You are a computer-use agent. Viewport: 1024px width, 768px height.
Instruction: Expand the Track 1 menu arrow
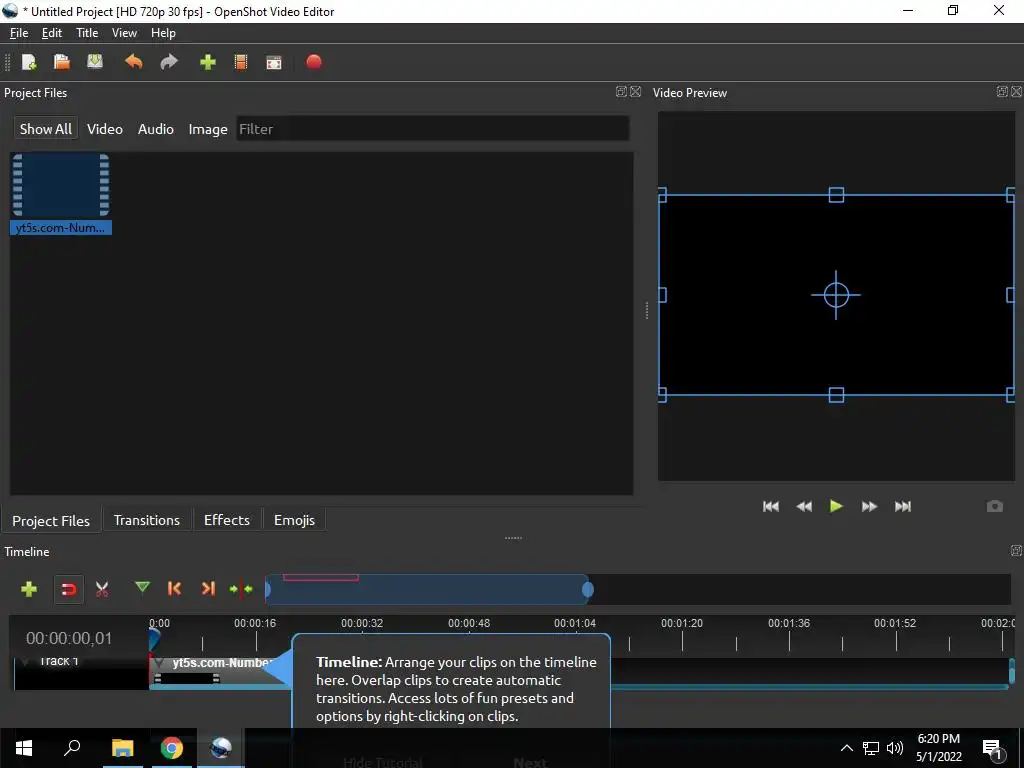pos(25,662)
